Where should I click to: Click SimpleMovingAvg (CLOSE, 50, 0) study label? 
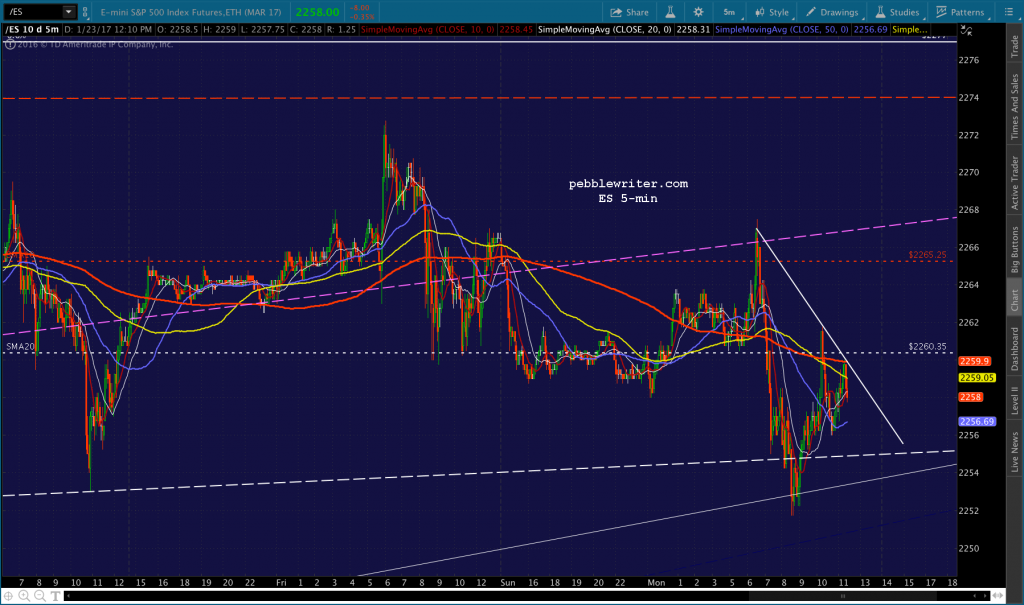coord(782,29)
